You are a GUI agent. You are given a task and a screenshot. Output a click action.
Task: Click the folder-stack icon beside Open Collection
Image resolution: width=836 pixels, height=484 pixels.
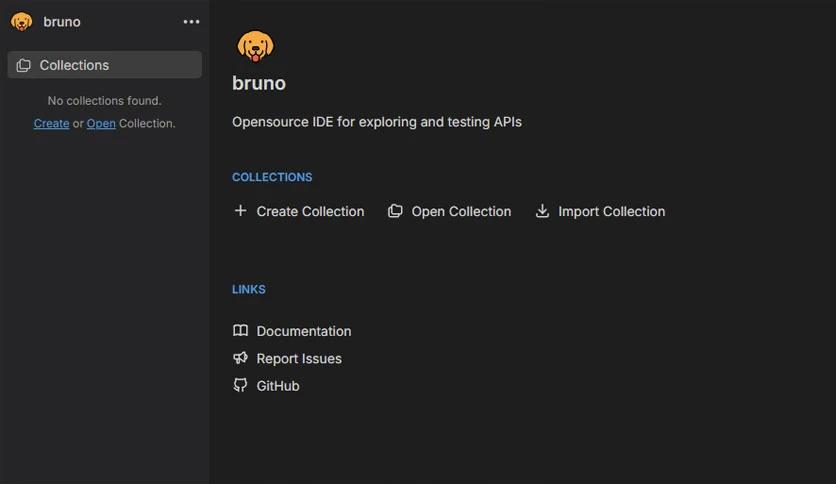point(395,211)
